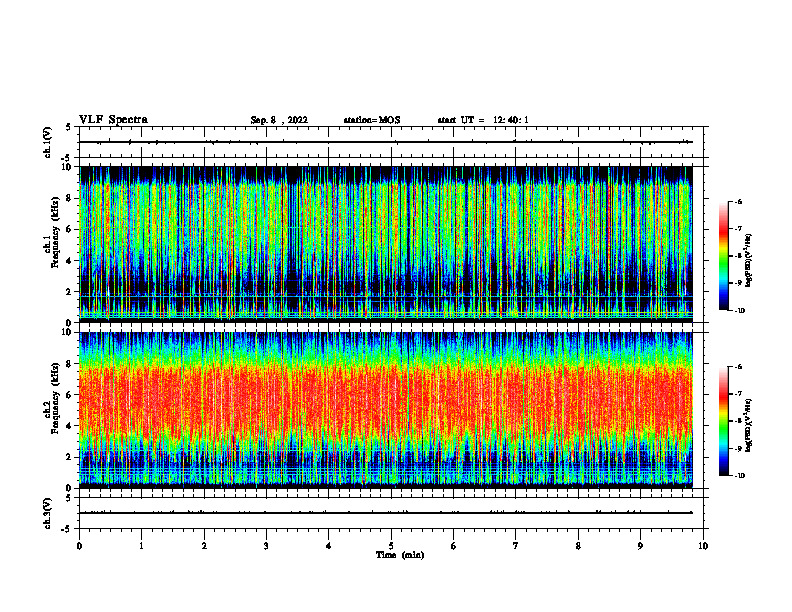Click the ch.3 voltage waveform trace panel

point(391,513)
